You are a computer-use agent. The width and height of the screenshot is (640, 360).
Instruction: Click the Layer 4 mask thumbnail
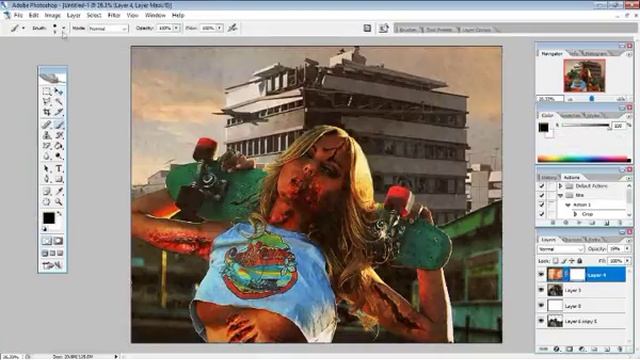click(577, 275)
